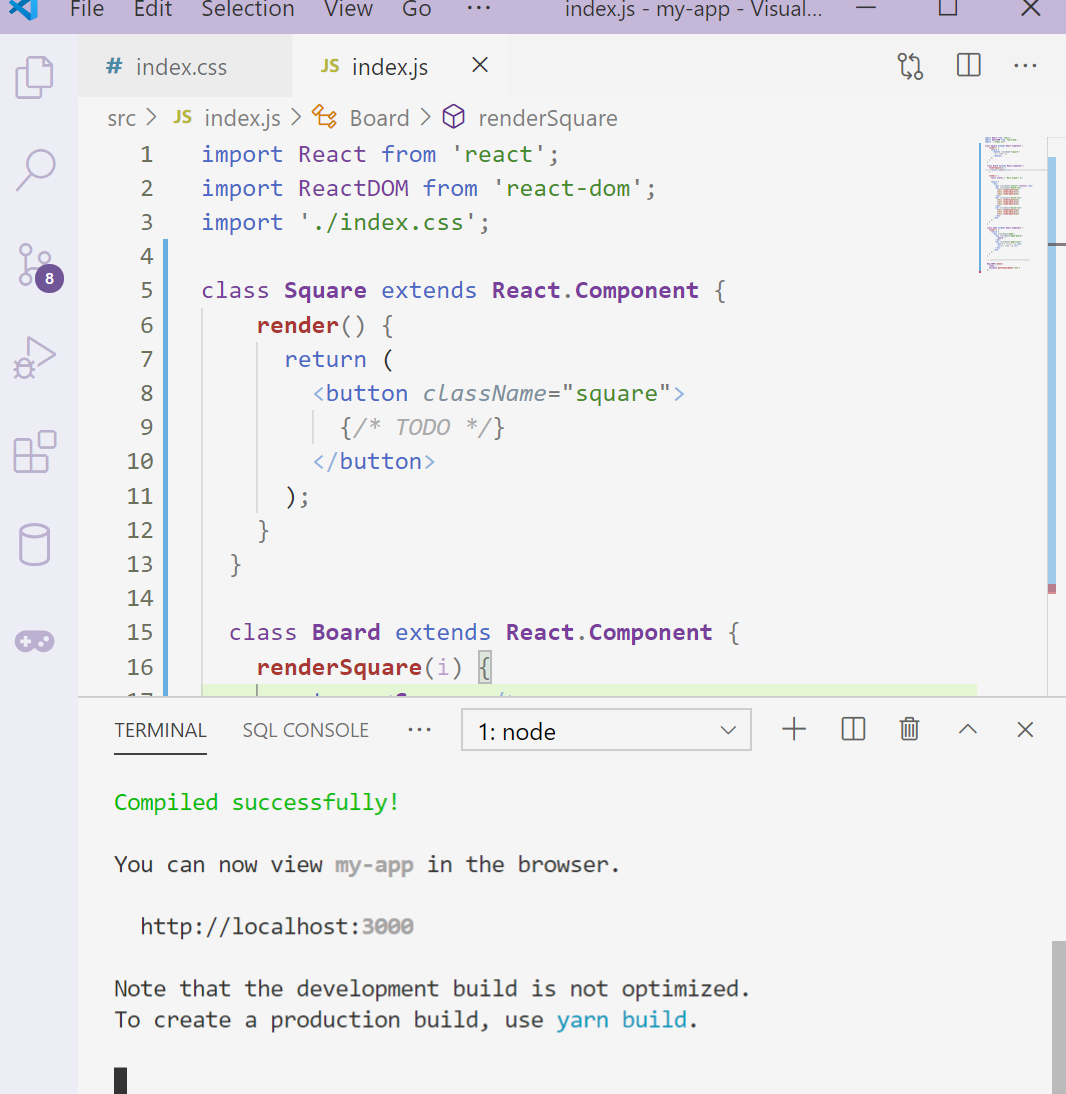The height and width of the screenshot is (1094, 1066).
Task: Click the 'class Board extends React.Component' line
Action: click(x=484, y=633)
